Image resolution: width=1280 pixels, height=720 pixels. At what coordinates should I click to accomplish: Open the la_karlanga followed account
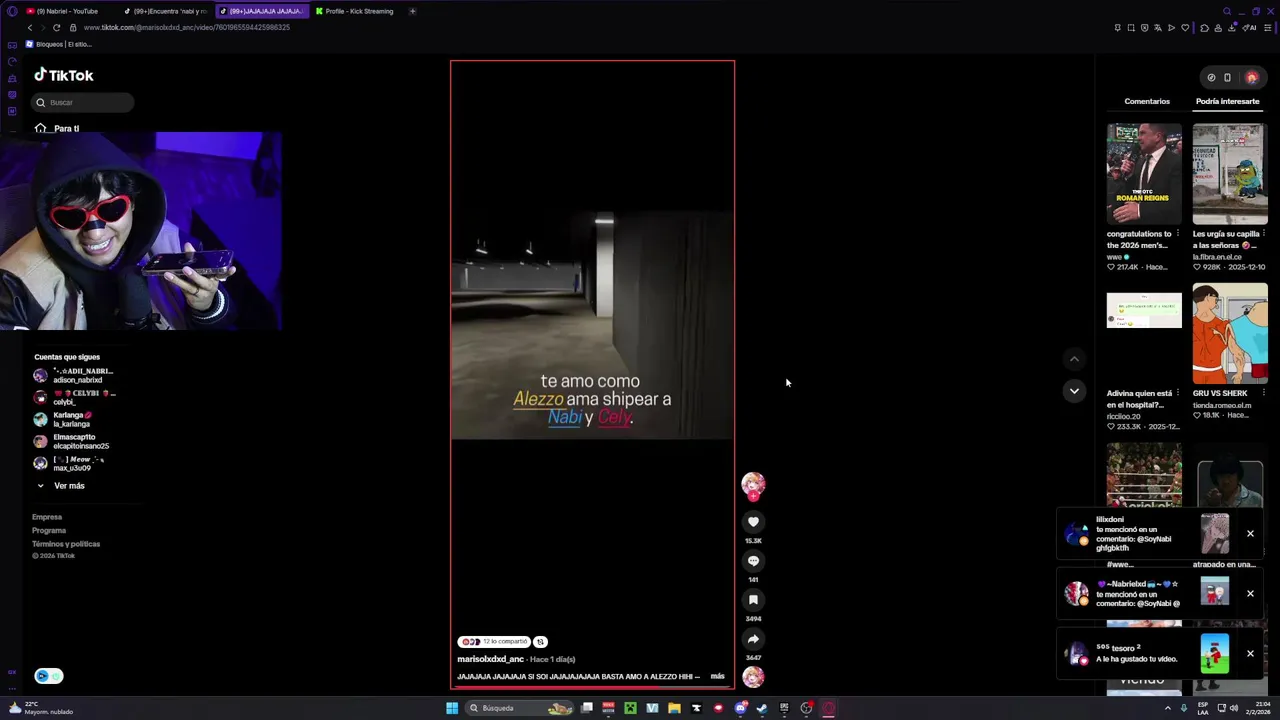click(62, 419)
